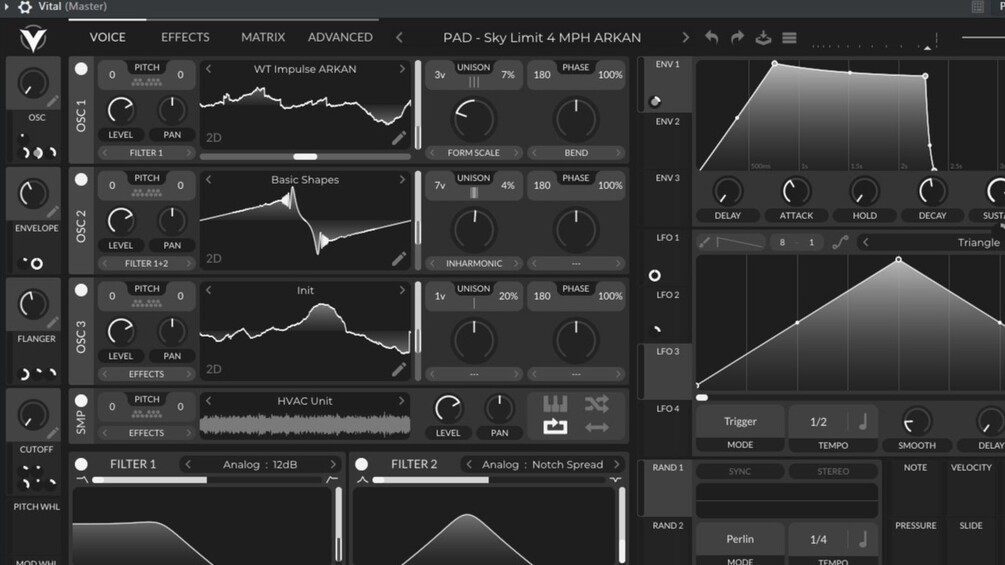Click the OSC 1 2D view label

click(214, 138)
